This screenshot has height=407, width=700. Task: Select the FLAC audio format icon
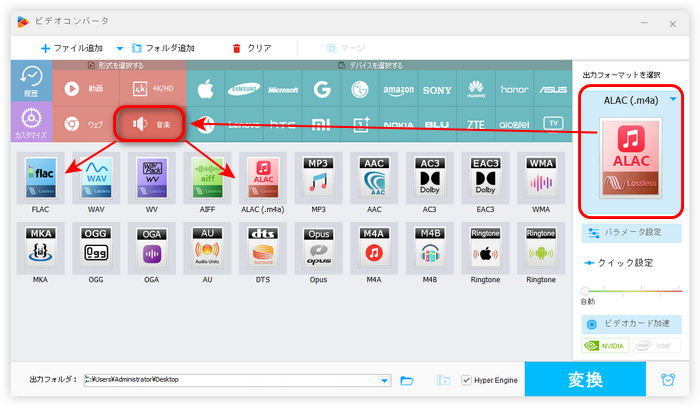pos(41,178)
